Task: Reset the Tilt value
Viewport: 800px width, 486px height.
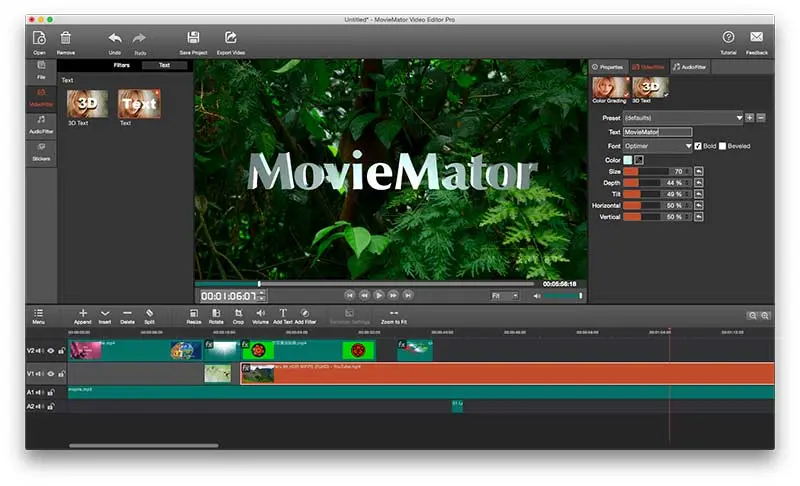Action: pos(699,194)
